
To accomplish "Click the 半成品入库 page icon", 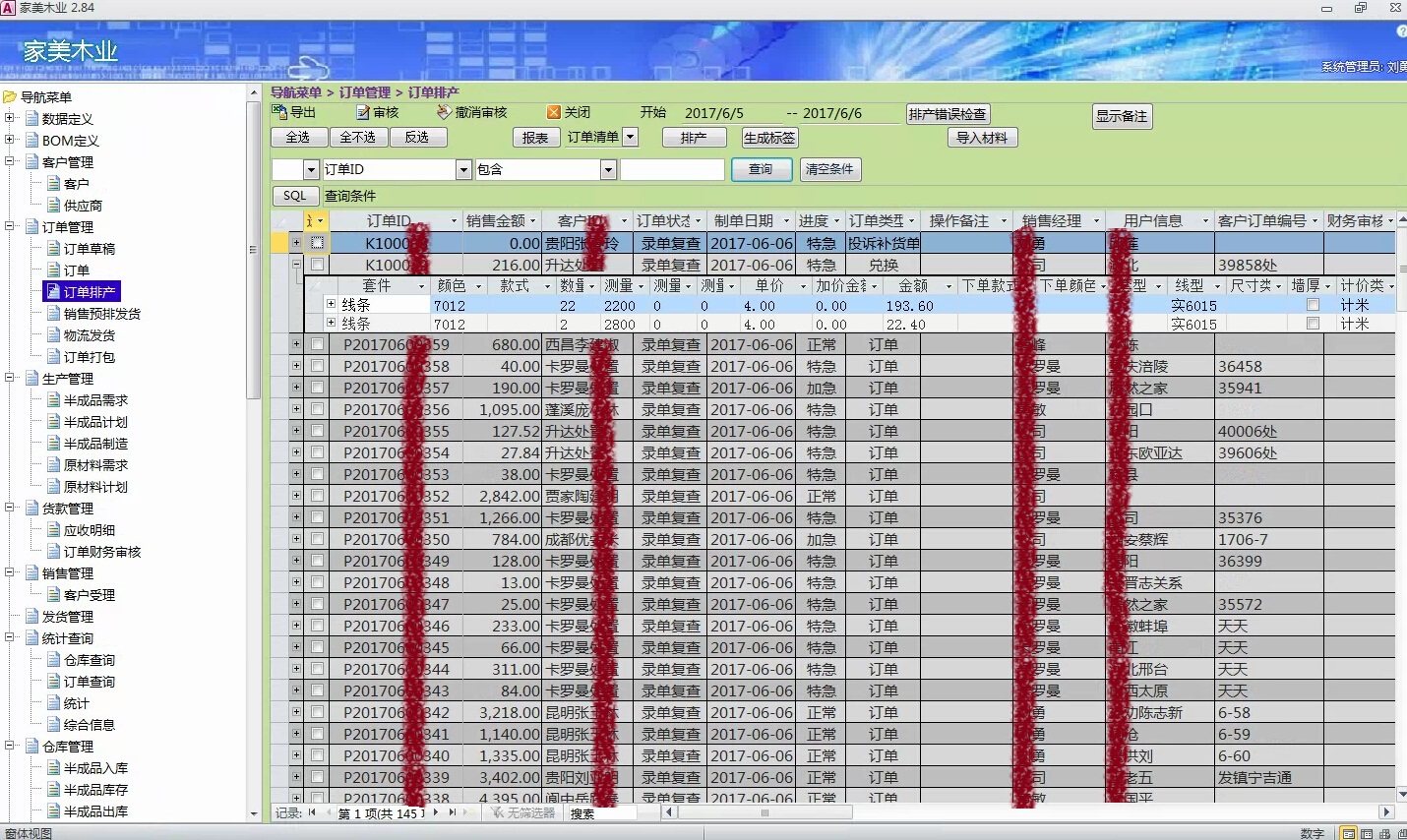I will click(x=54, y=768).
